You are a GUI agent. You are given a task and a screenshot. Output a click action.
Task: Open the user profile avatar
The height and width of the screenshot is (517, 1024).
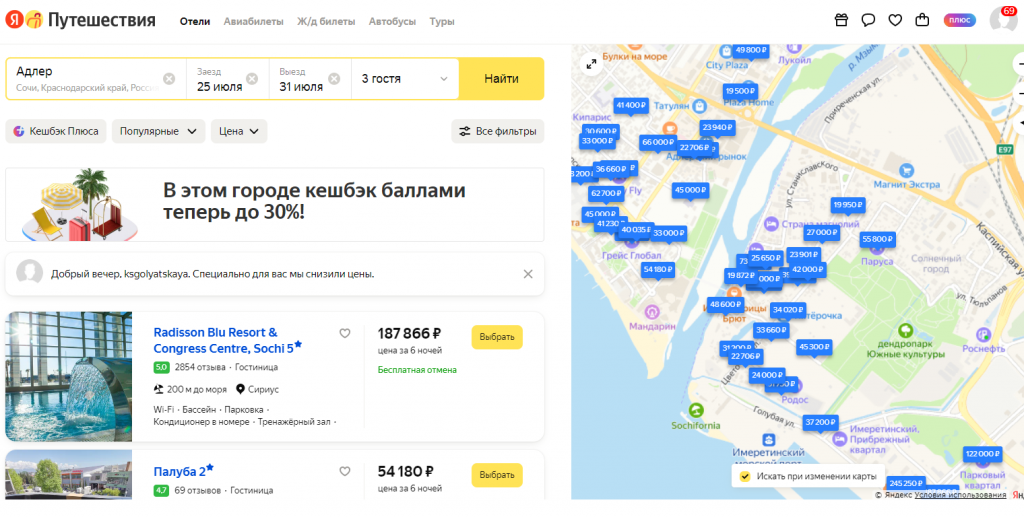pyautogui.click(x=1002, y=20)
